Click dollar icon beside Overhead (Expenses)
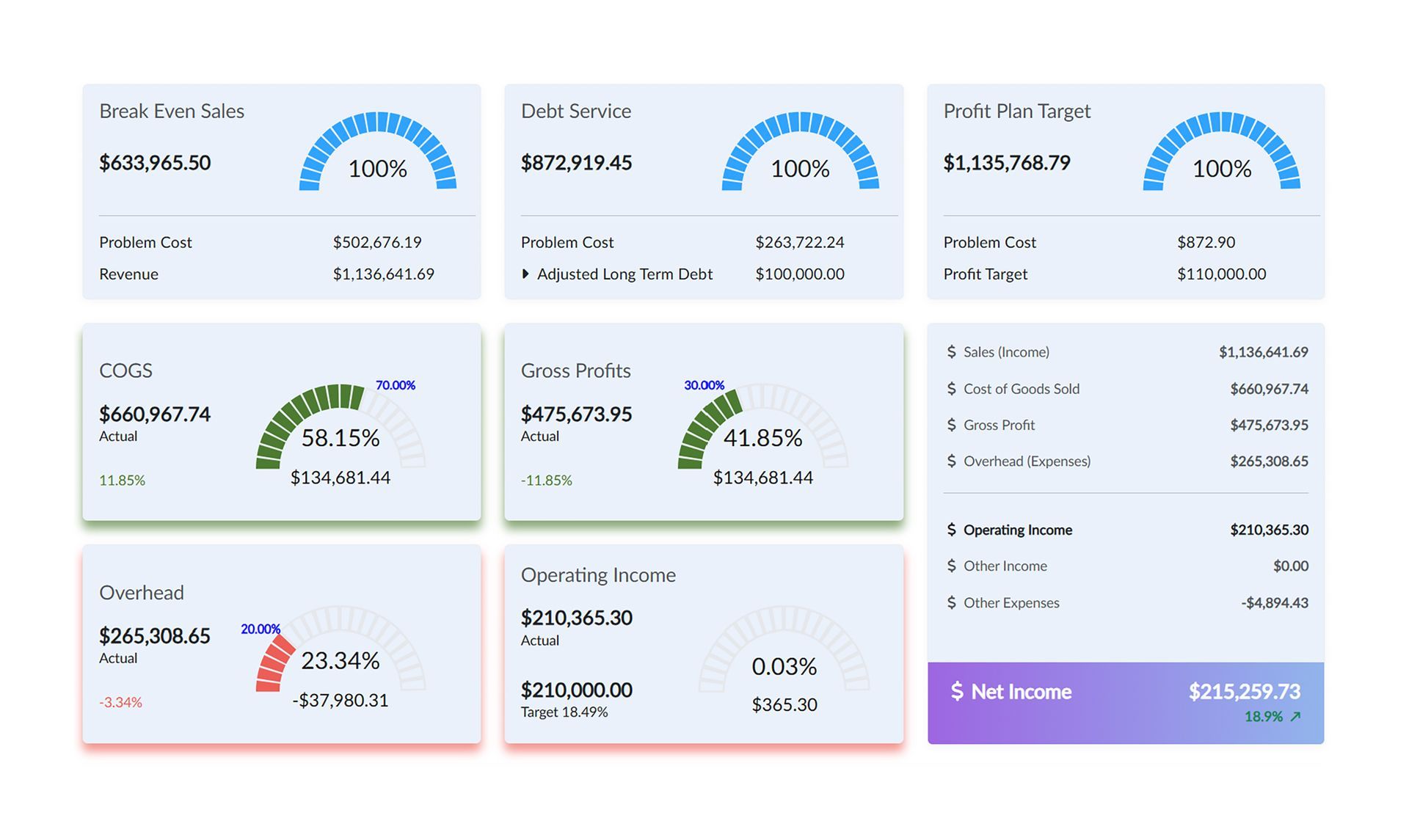Viewport: 1409px width, 840px height. click(951, 461)
